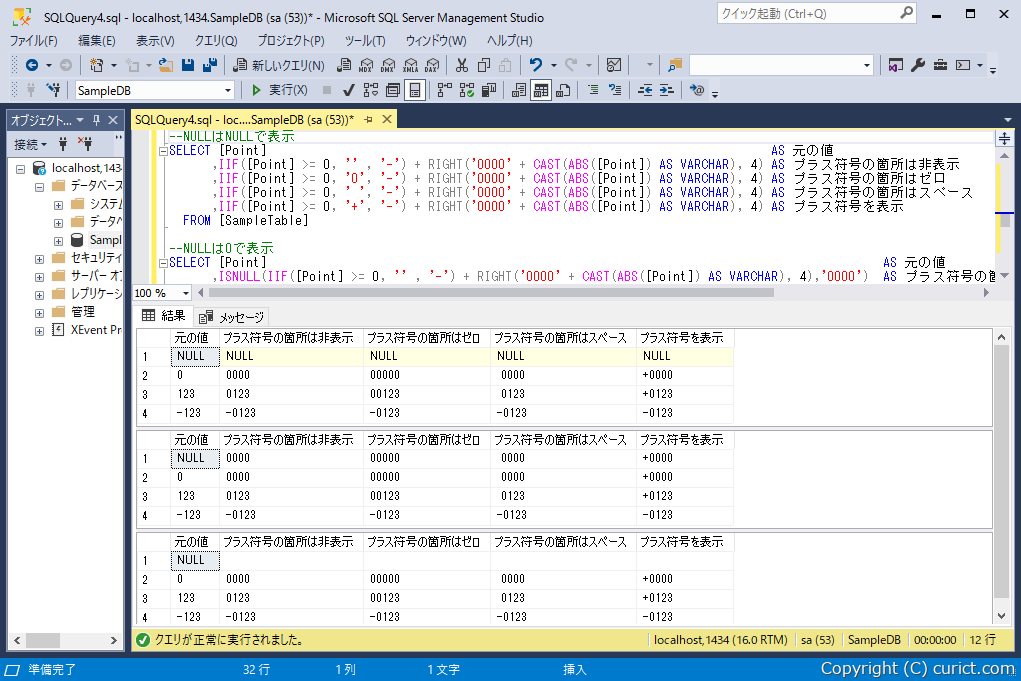Collapse the データベース tree node
The height and width of the screenshot is (681, 1021).
point(40,187)
